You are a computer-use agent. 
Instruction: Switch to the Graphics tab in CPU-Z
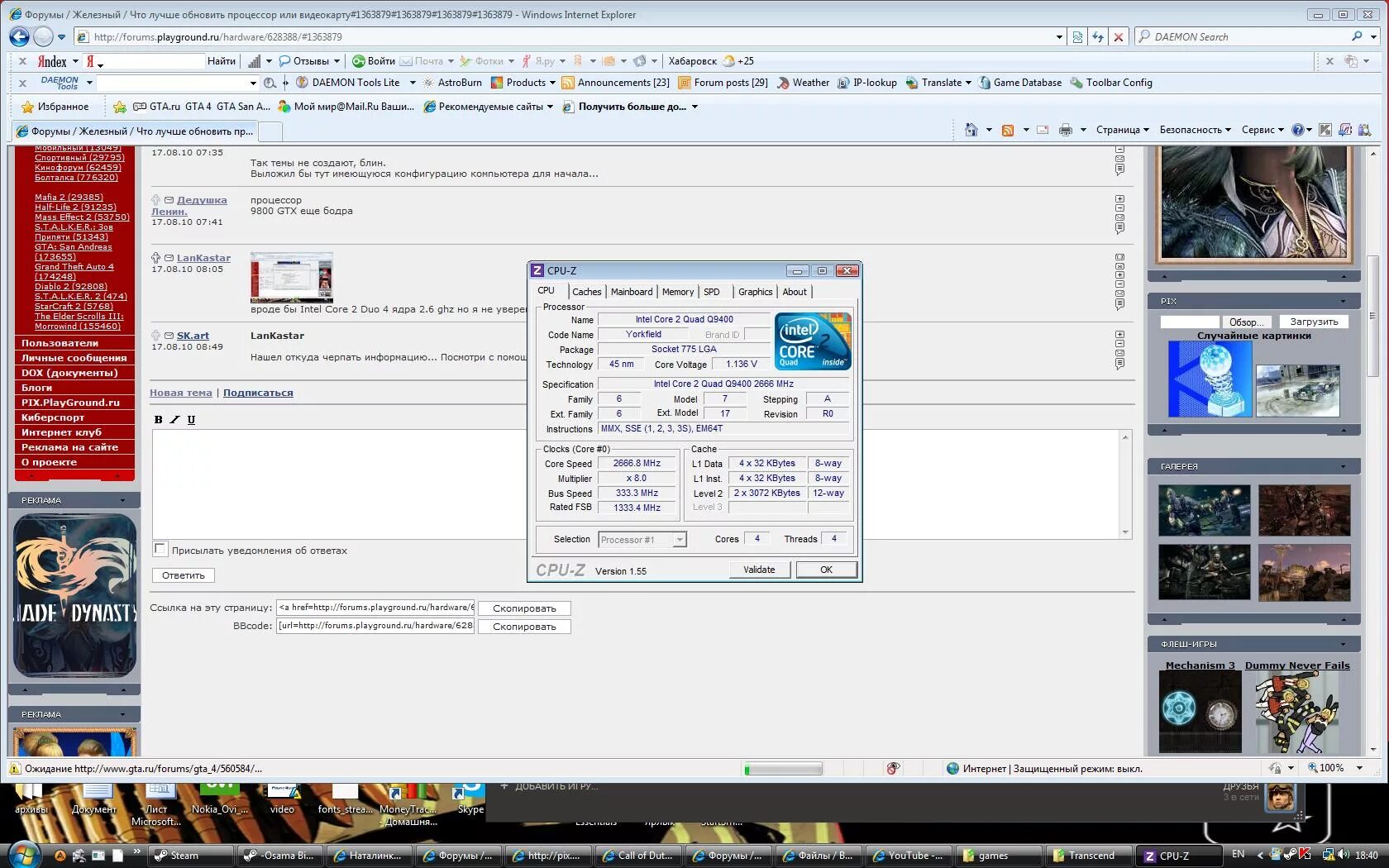pos(755,292)
